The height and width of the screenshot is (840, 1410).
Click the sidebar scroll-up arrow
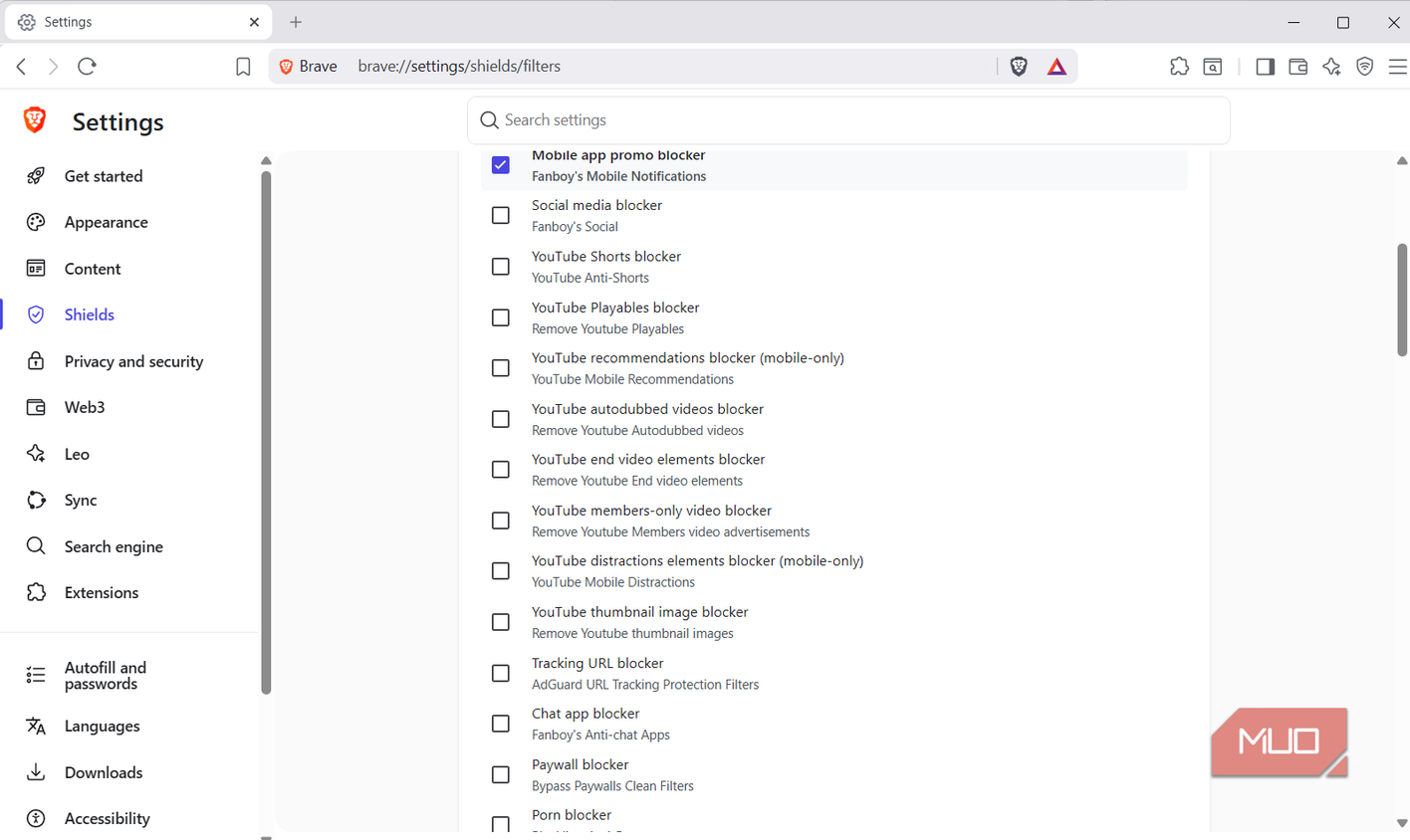click(266, 160)
